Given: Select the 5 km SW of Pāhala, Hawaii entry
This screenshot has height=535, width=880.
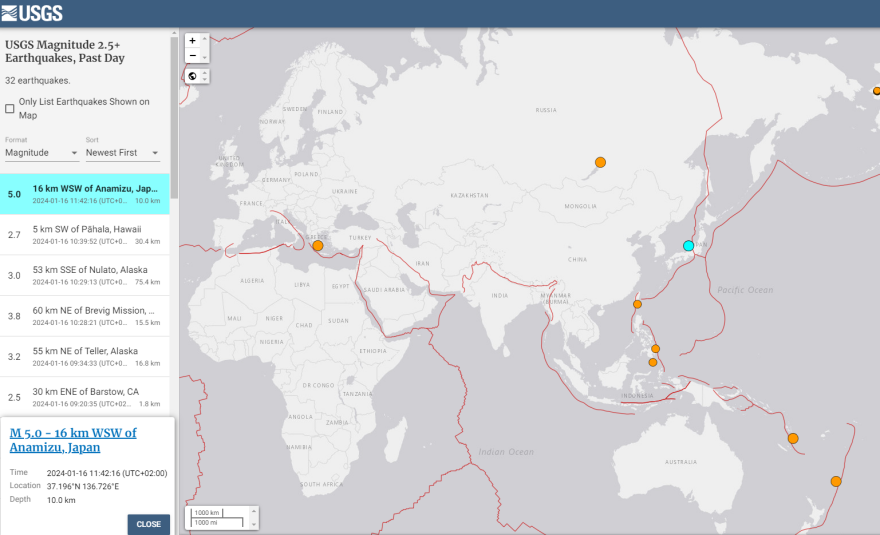Looking at the screenshot, I should tap(85, 235).
